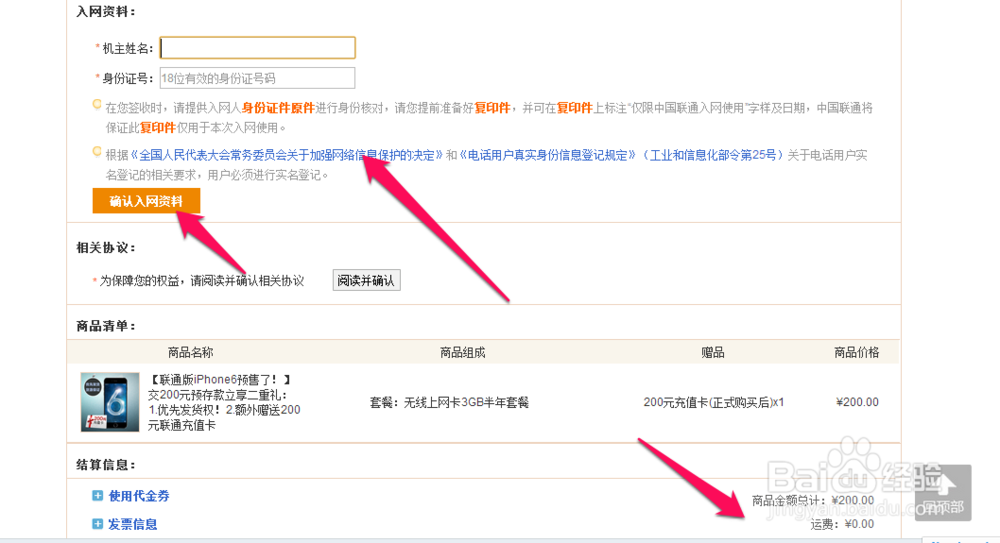The image size is (1000, 543).
Task: Expand the 发票信息 section
Action: (x=133, y=524)
